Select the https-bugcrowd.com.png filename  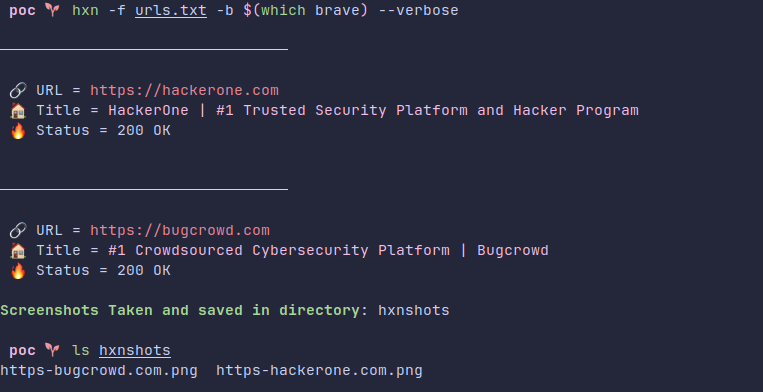99,371
